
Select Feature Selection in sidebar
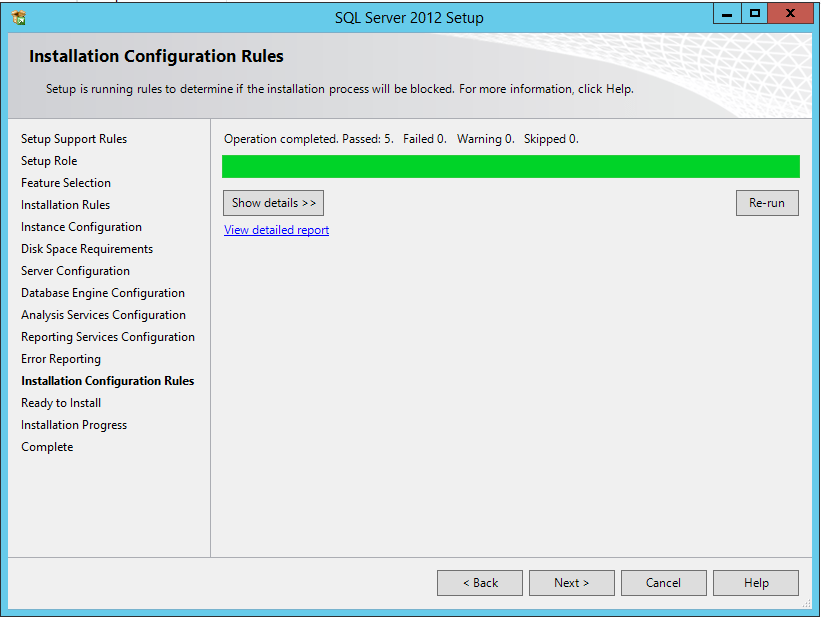pos(66,183)
